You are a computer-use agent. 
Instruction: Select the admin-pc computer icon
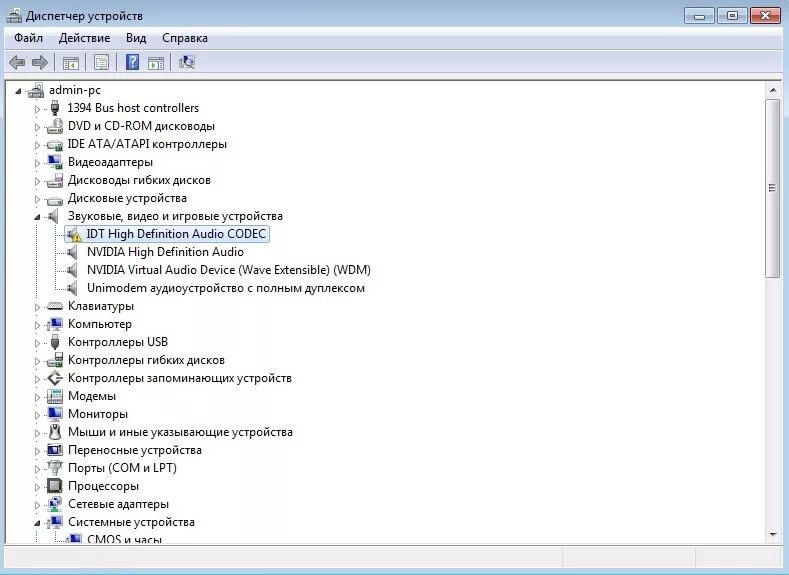tap(36, 91)
